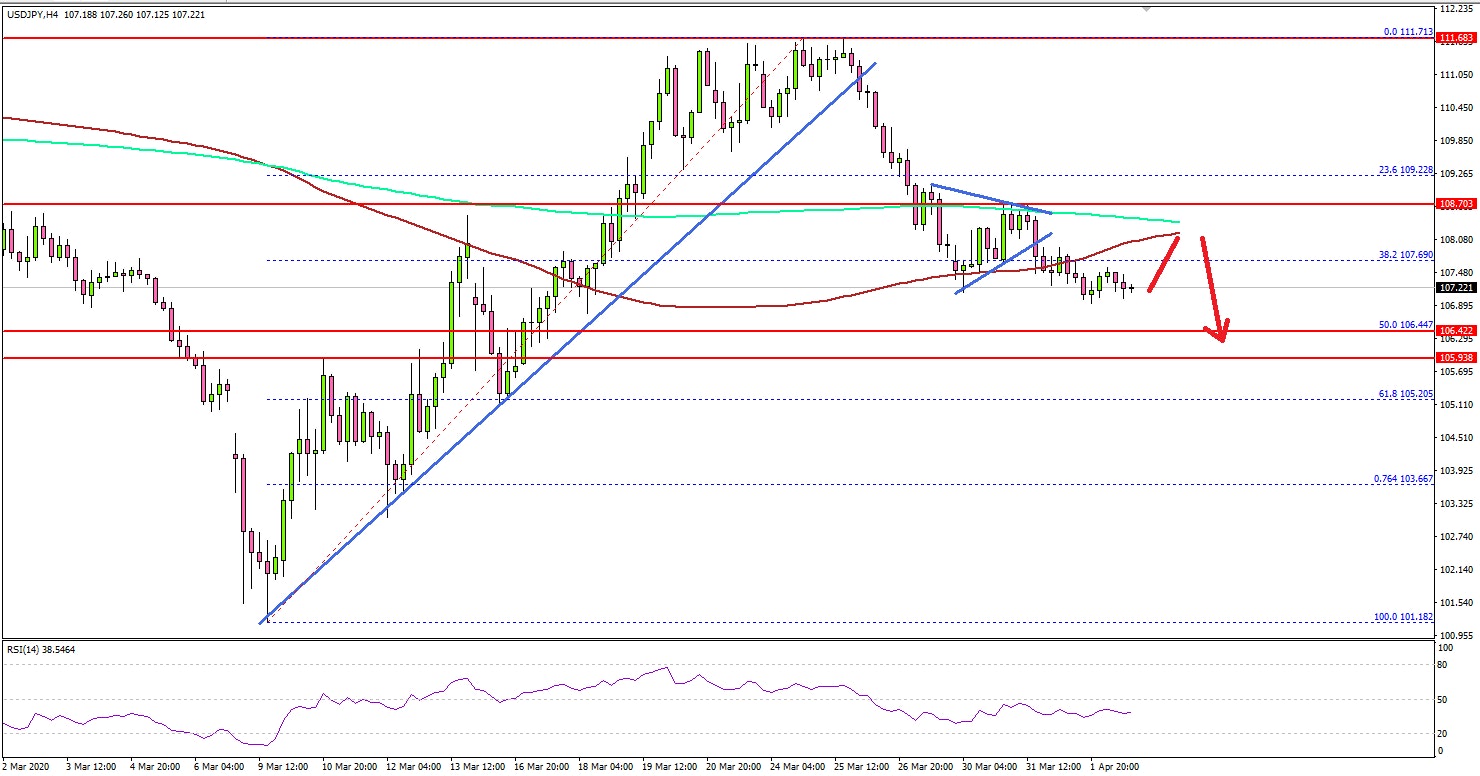Click the red 108.703 price level tag
This screenshot has width=1480, height=776.
1455,203
